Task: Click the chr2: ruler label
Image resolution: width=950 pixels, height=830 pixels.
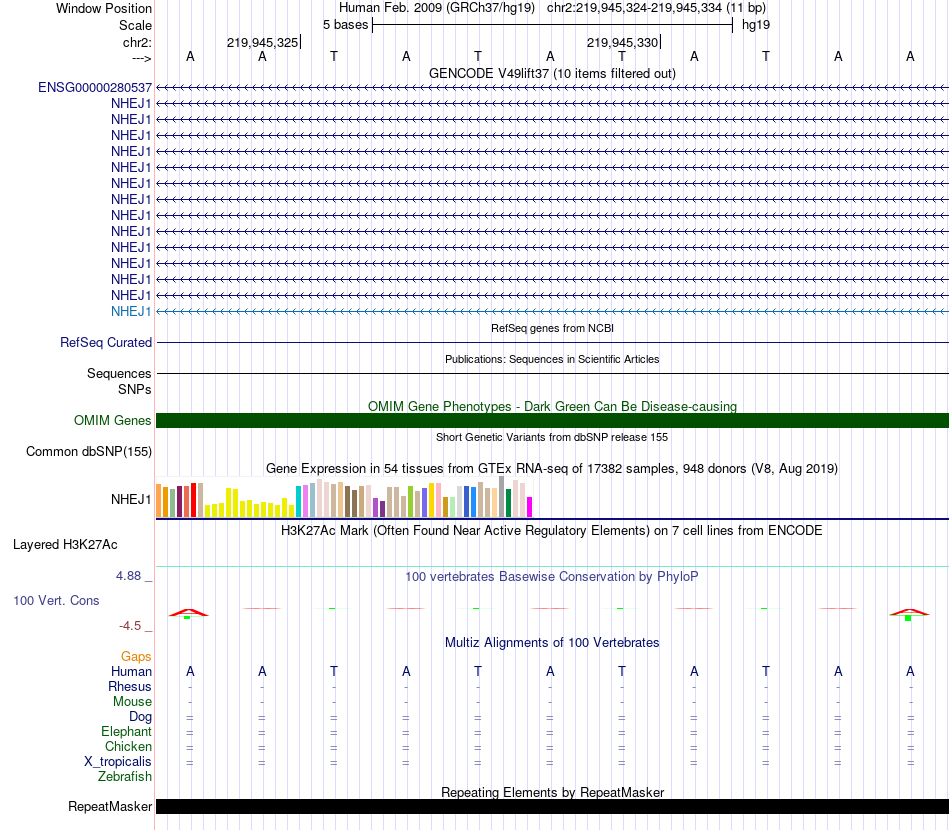Action: tap(137, 42)
